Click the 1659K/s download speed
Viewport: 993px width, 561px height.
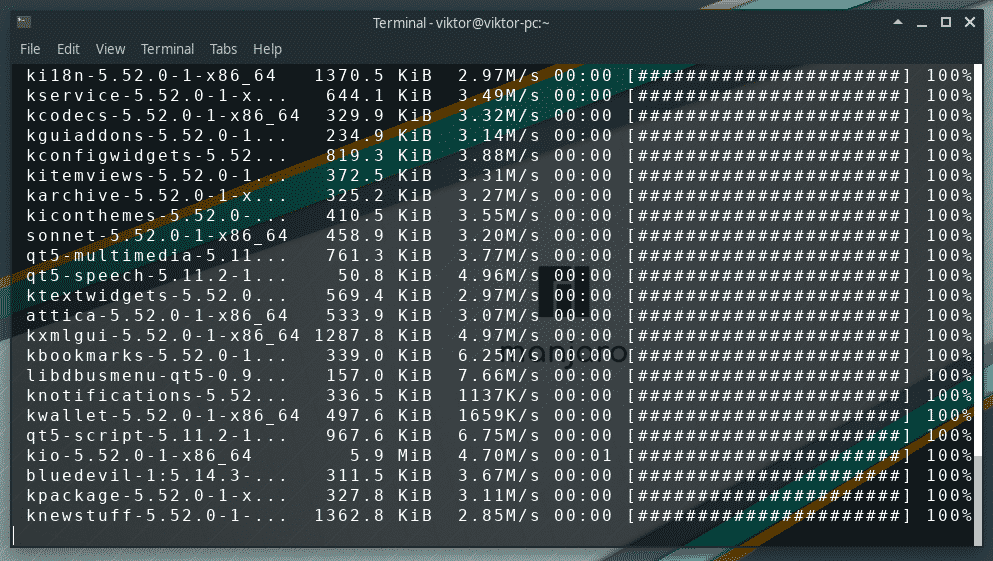(x=499, y=416)
